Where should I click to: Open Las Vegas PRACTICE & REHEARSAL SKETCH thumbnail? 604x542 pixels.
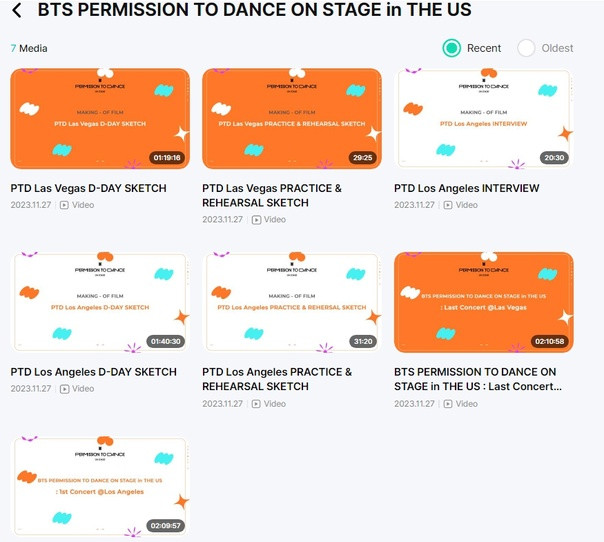click(292, 119)
